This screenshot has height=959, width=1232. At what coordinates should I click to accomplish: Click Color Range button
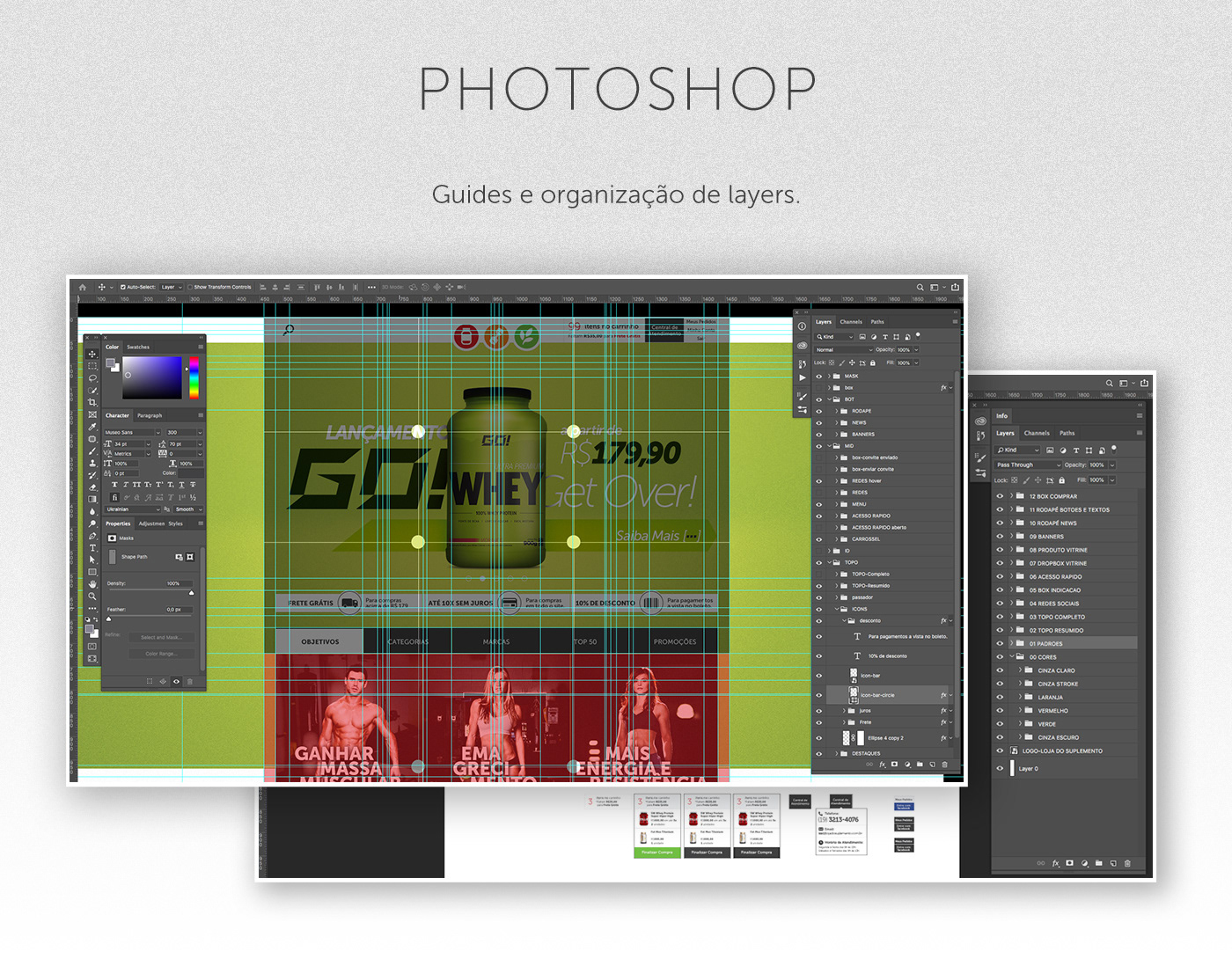click(x=160, y=654)
